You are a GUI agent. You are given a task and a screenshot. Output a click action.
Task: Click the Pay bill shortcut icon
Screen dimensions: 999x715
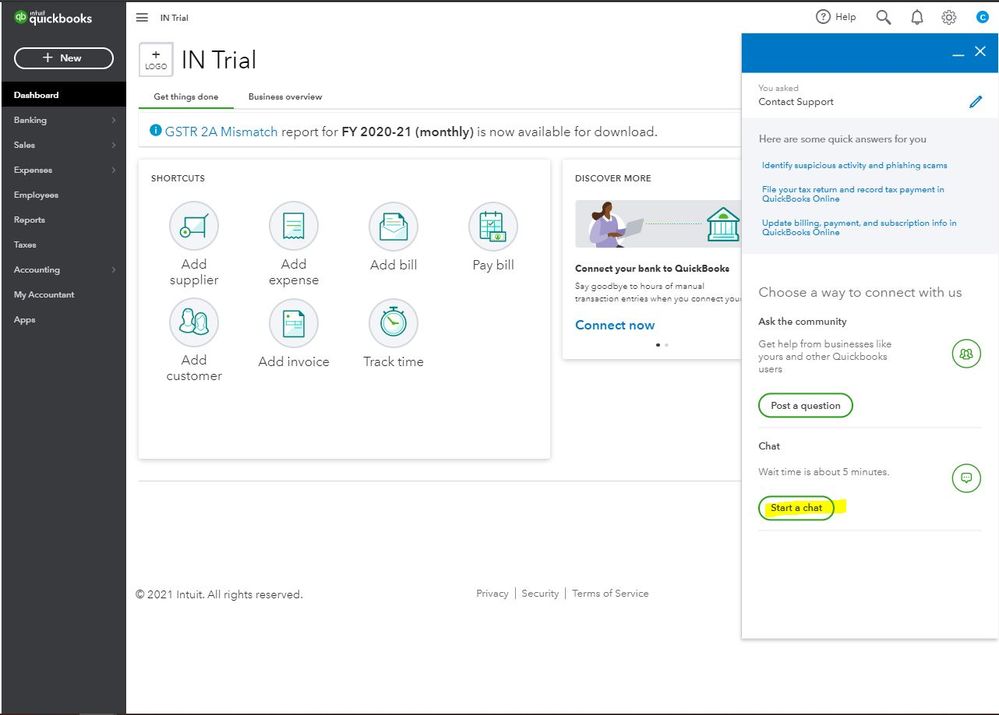pyautogui.click(x=493, y=226)
